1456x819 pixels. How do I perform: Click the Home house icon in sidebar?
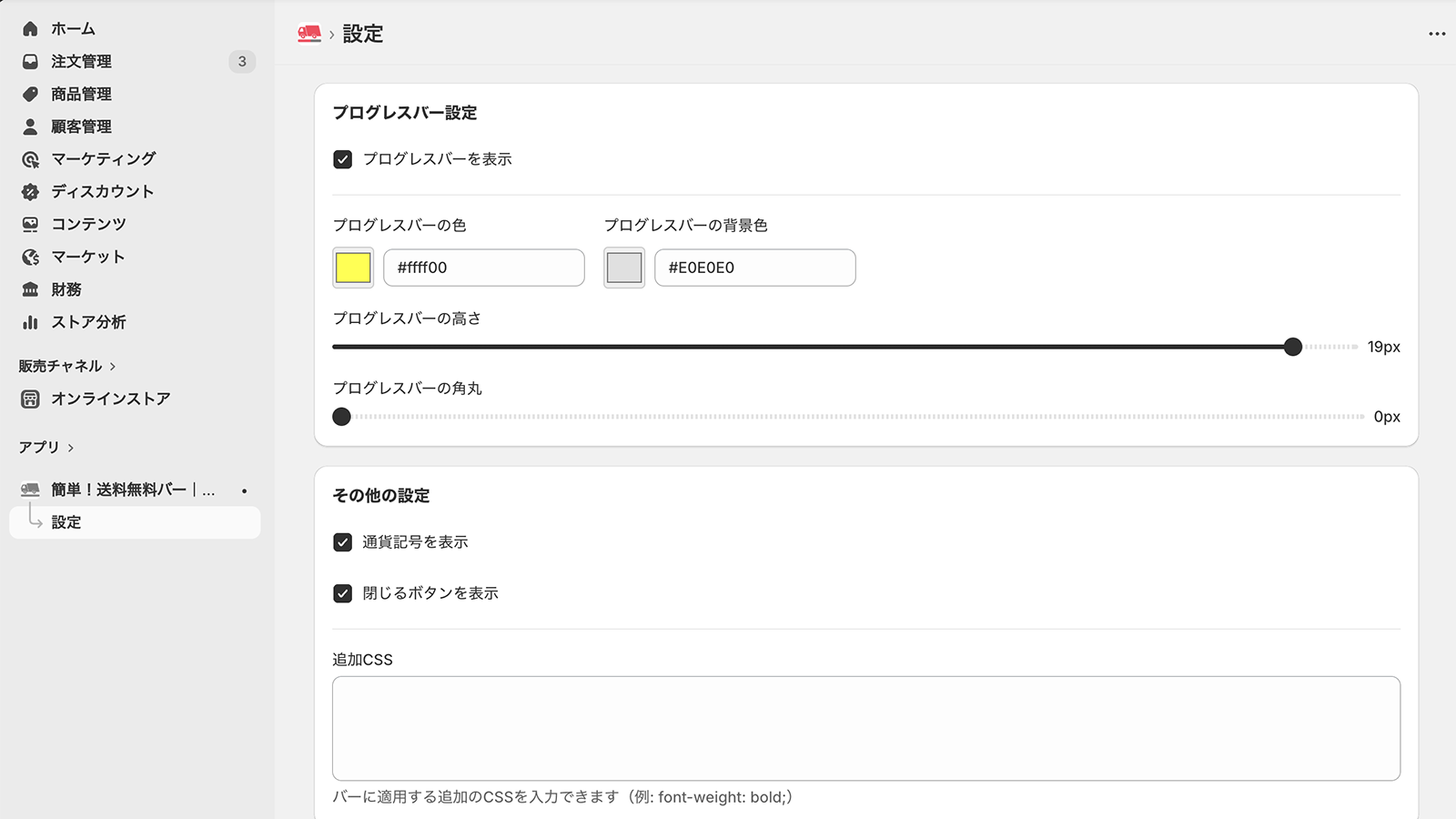pos(30,29)
